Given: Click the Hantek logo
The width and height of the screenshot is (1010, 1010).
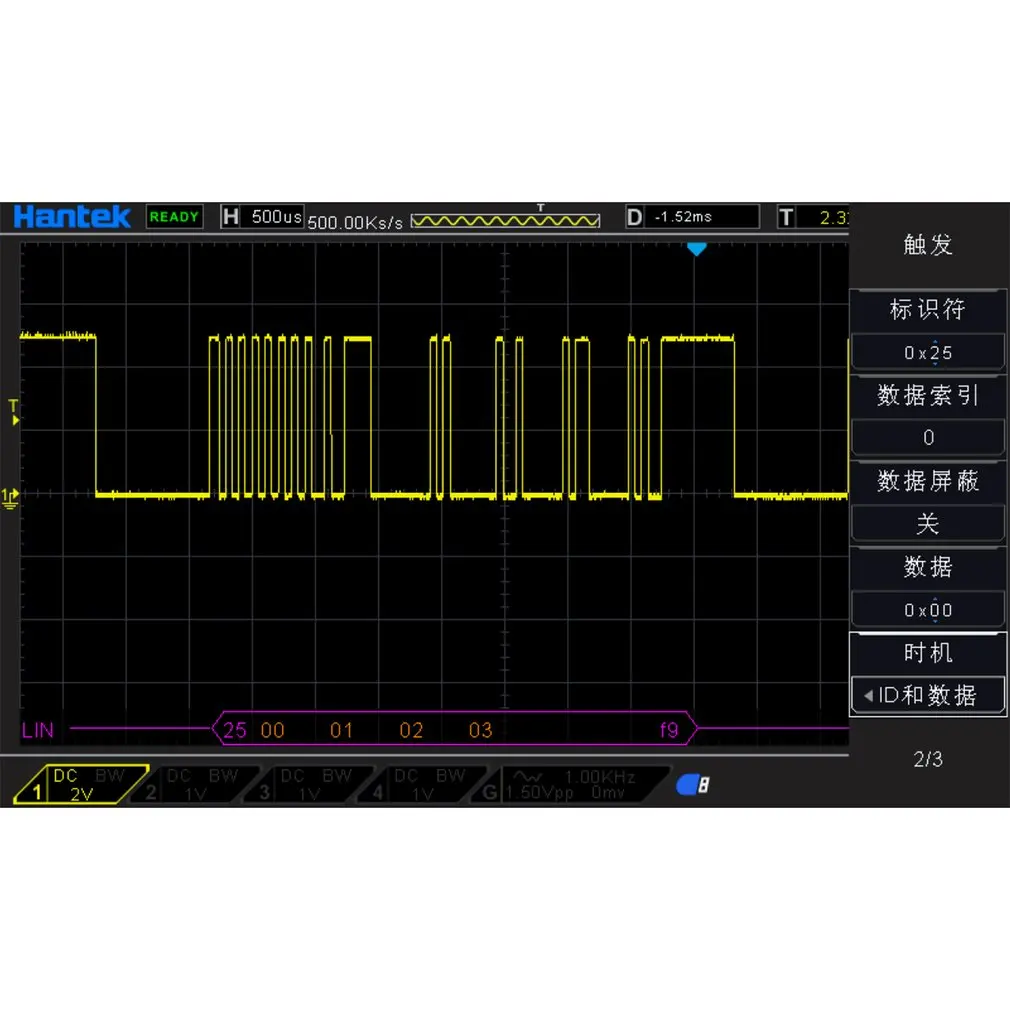Looking at the screenshot, I should point(71,216).
